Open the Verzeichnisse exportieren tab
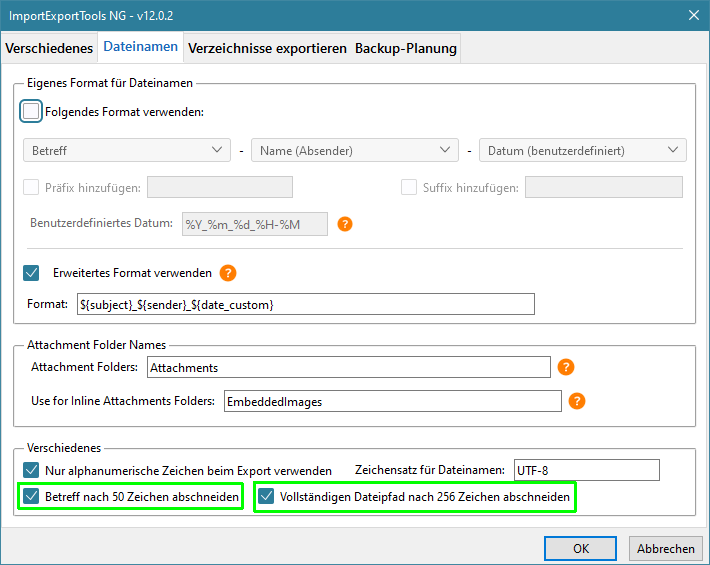Viewport: 710px width, 565px height. pyautogui.click(x=267, y=48)
